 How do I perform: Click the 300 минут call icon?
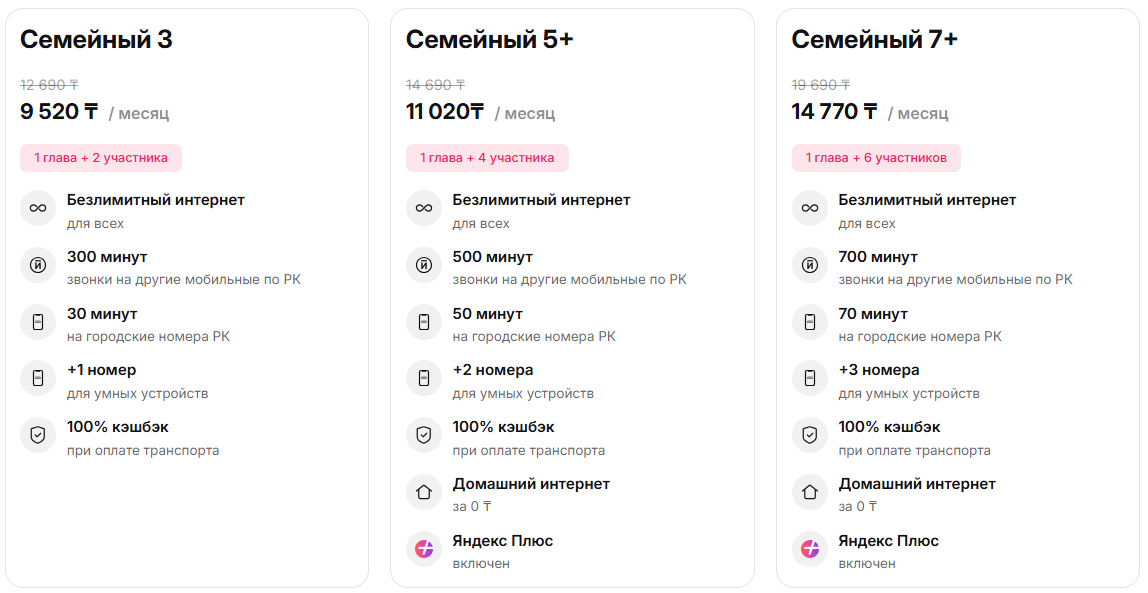click(x=38, y=265)
